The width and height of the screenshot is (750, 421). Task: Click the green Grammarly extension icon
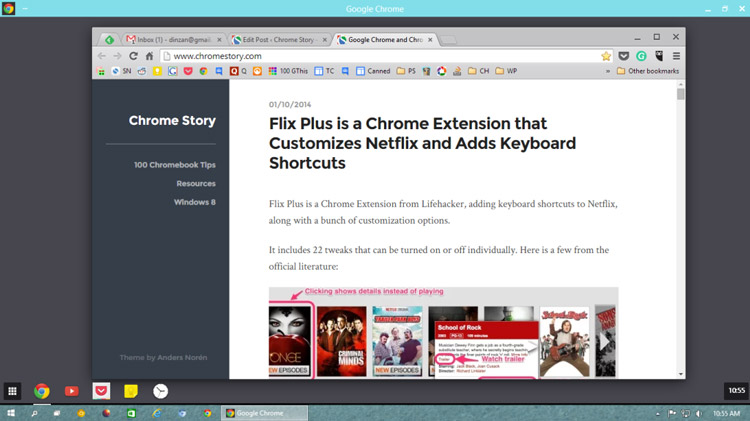click(641, 56)
